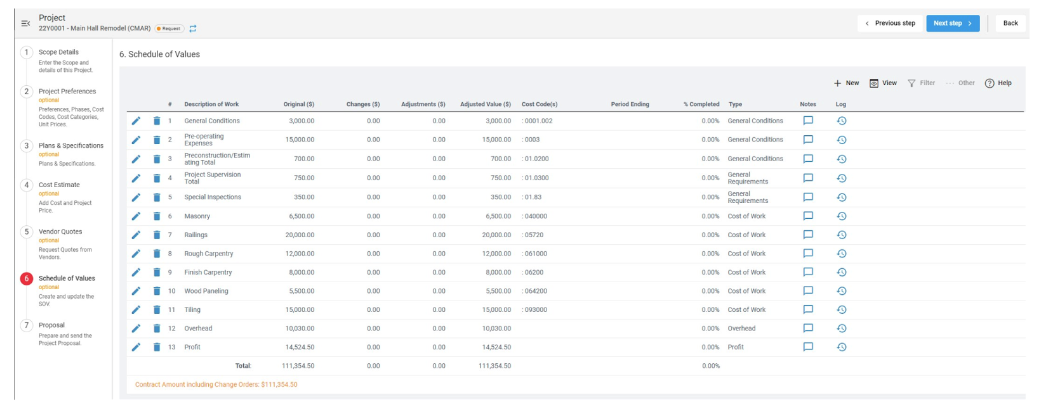Go to step 3 Plans & Specifications
1038x412 pixels.
(x=71, y=146)
